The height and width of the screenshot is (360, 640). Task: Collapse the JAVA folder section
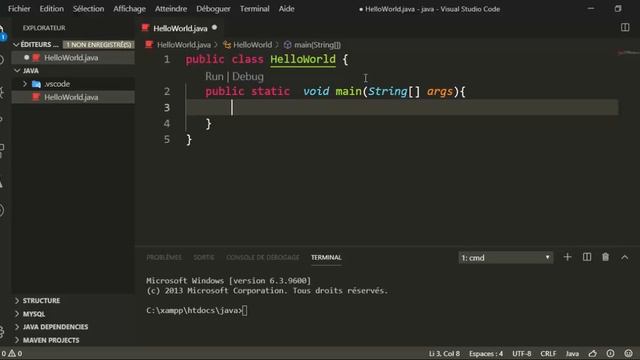(17, 71)
